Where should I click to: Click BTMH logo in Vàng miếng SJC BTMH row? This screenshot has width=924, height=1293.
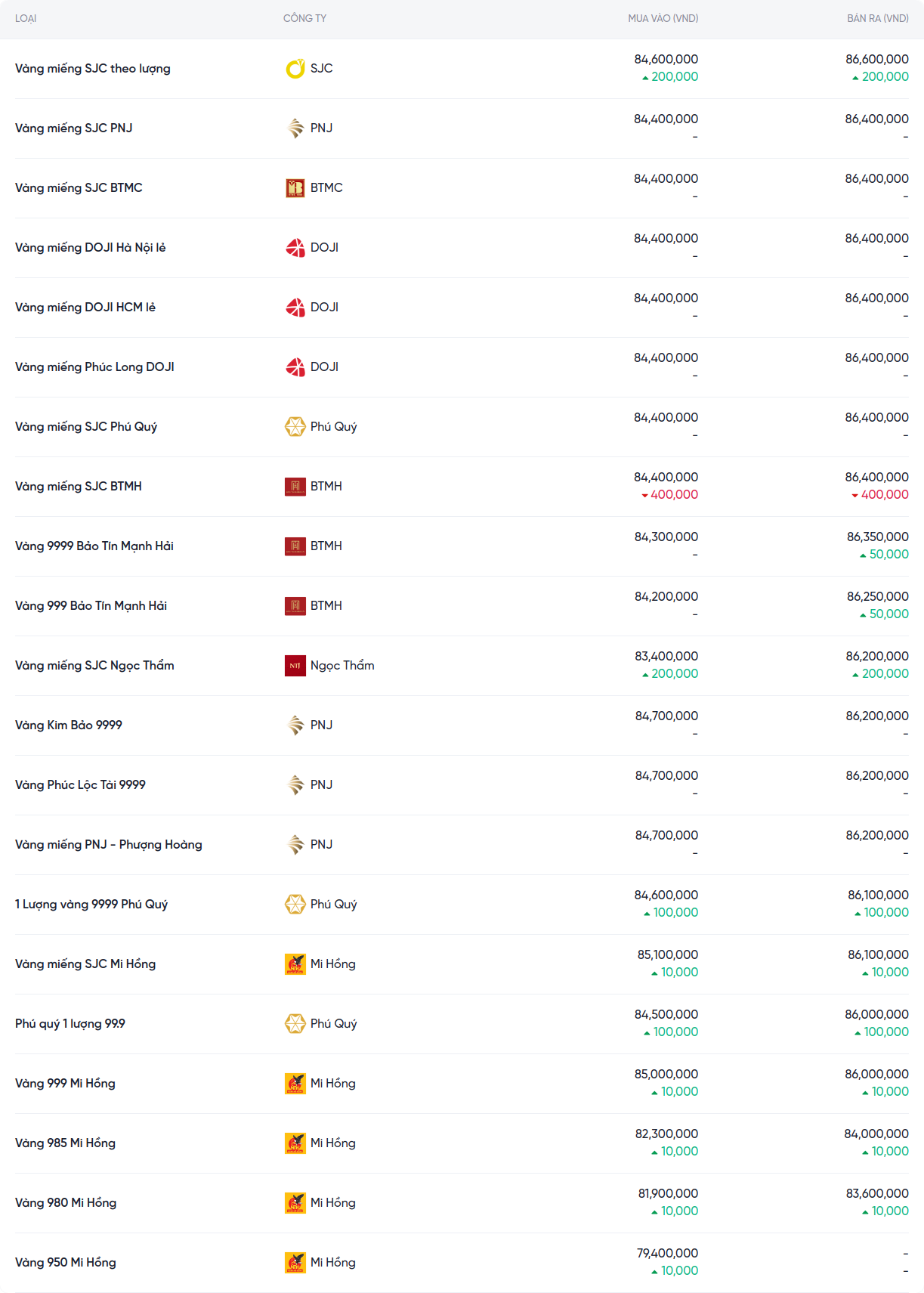(x=295, y=487)
